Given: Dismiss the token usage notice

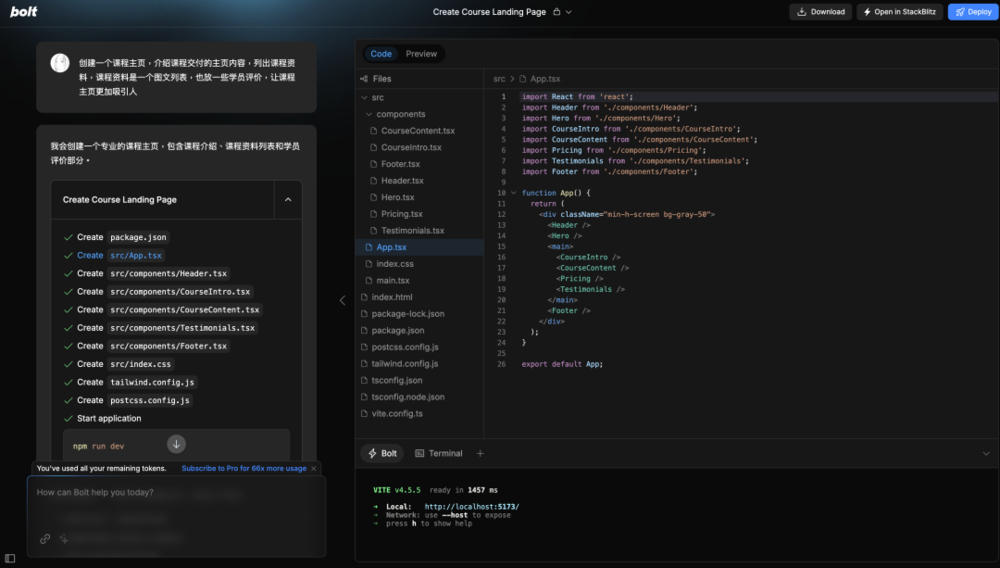Looking at the screenshot, I should pos(314,468).
